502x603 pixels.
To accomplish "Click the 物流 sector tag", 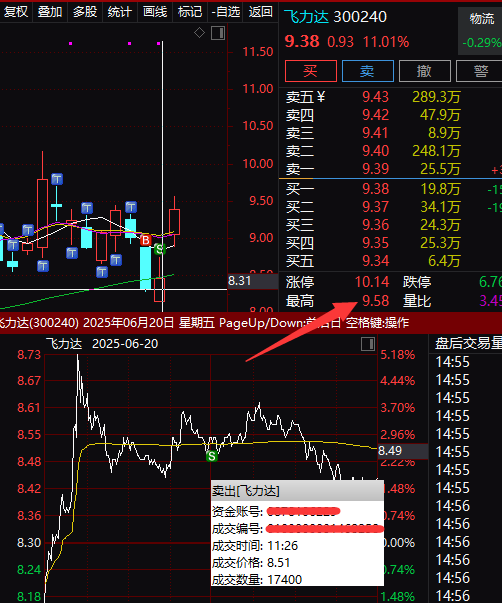I will tap(482, 19).
